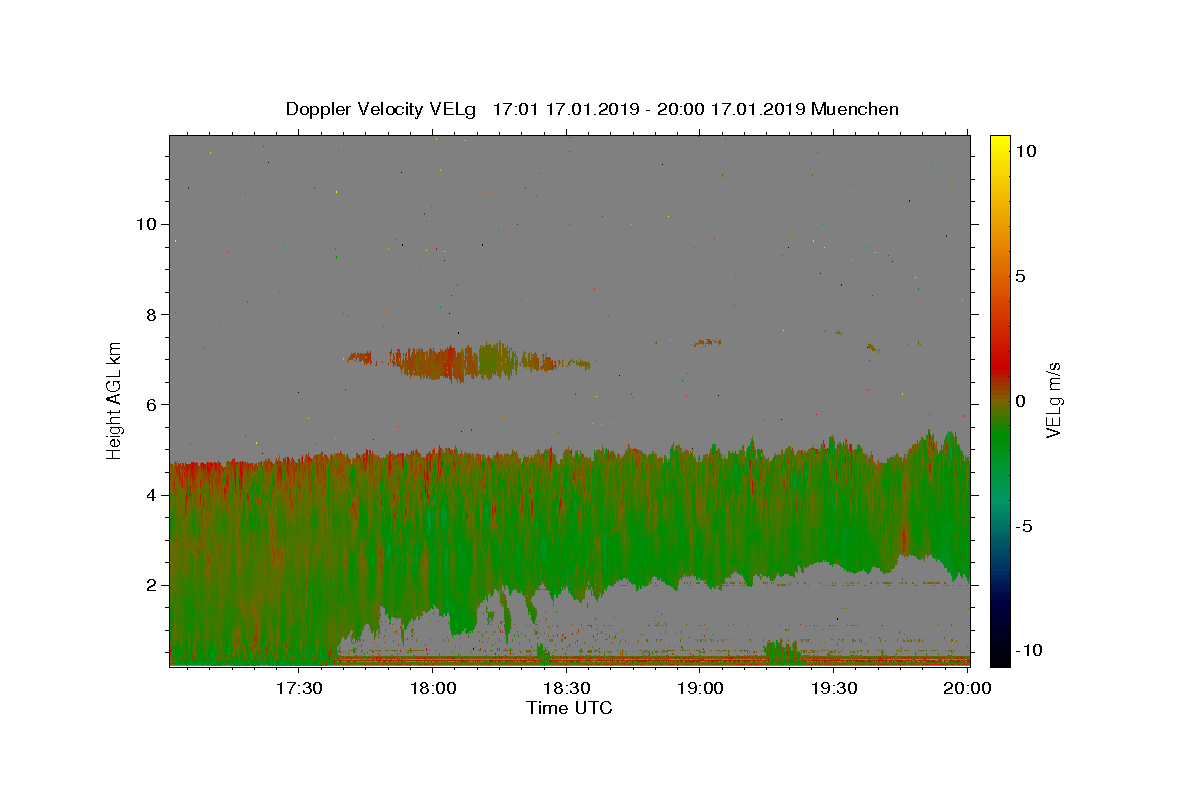The image size is (1200, 800).
Task: Click the height tick label 10
Action: tap(147, 224)
